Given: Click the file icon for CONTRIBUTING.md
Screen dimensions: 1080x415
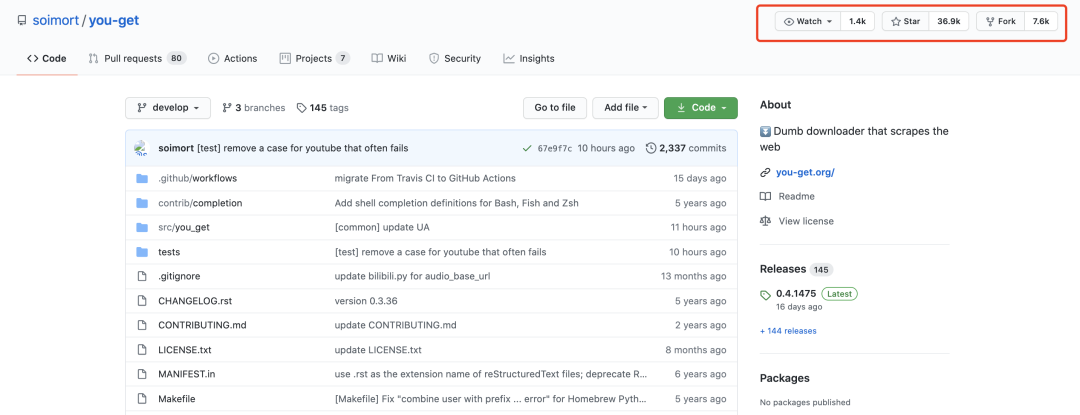Looking at the screenshot, I should tap(142, 325).
